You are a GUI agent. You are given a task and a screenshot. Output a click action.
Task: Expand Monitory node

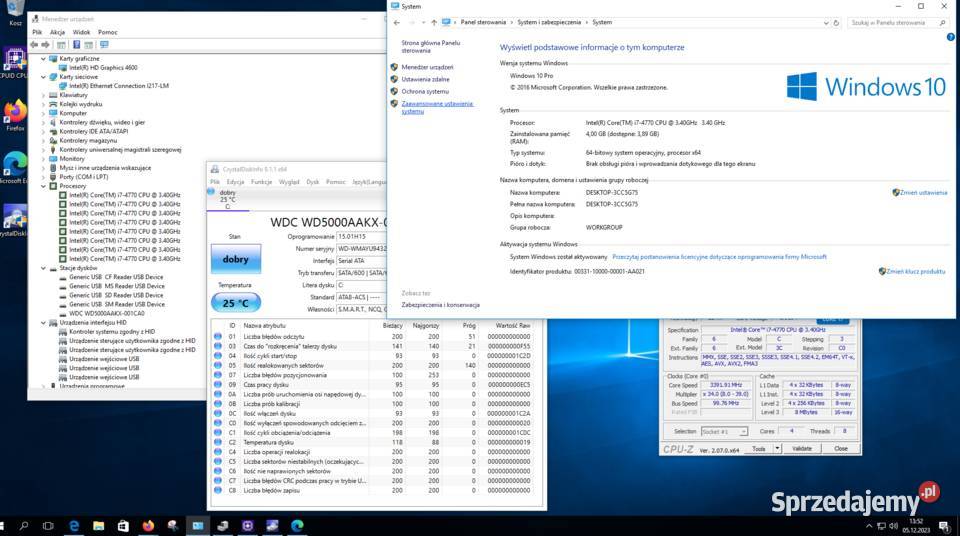coord(43,159)
